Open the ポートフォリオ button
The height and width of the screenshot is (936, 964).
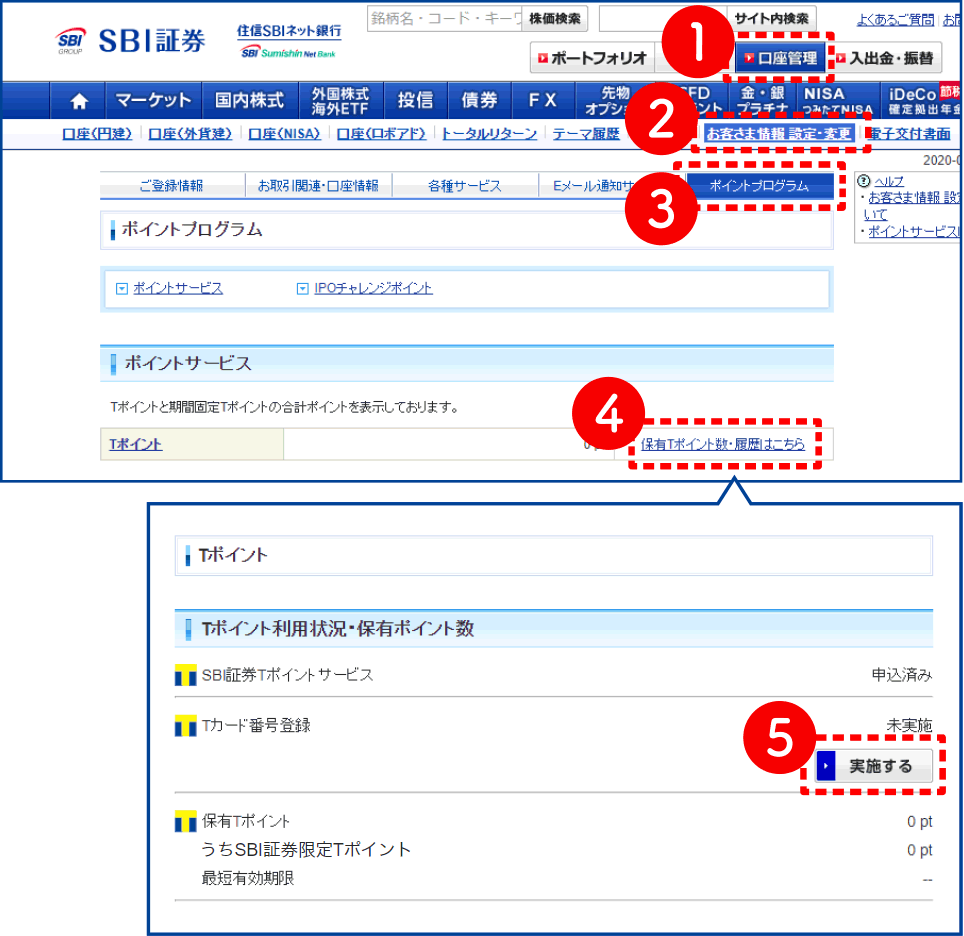pyautogui.click(x=592, y=58)
